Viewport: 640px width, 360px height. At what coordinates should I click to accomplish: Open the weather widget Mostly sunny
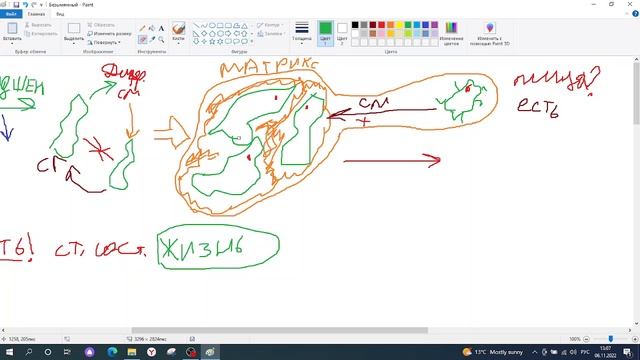coord(493,352)
